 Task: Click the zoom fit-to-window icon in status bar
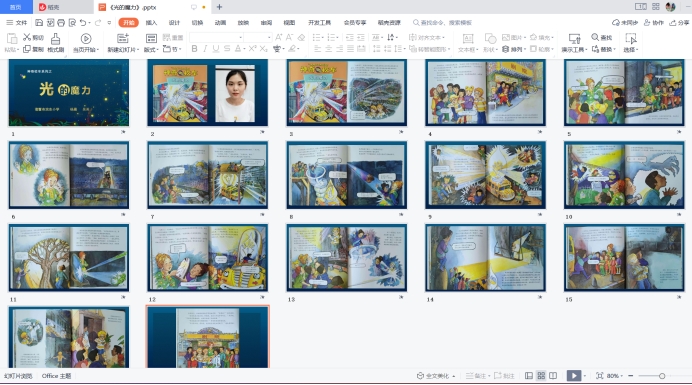pos(599,376)
